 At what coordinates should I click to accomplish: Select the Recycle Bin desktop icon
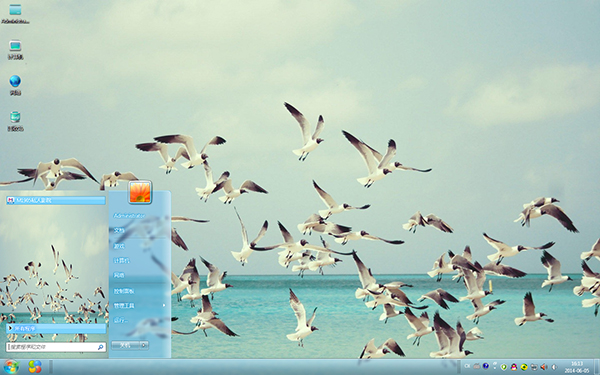(x=15, y=121)
